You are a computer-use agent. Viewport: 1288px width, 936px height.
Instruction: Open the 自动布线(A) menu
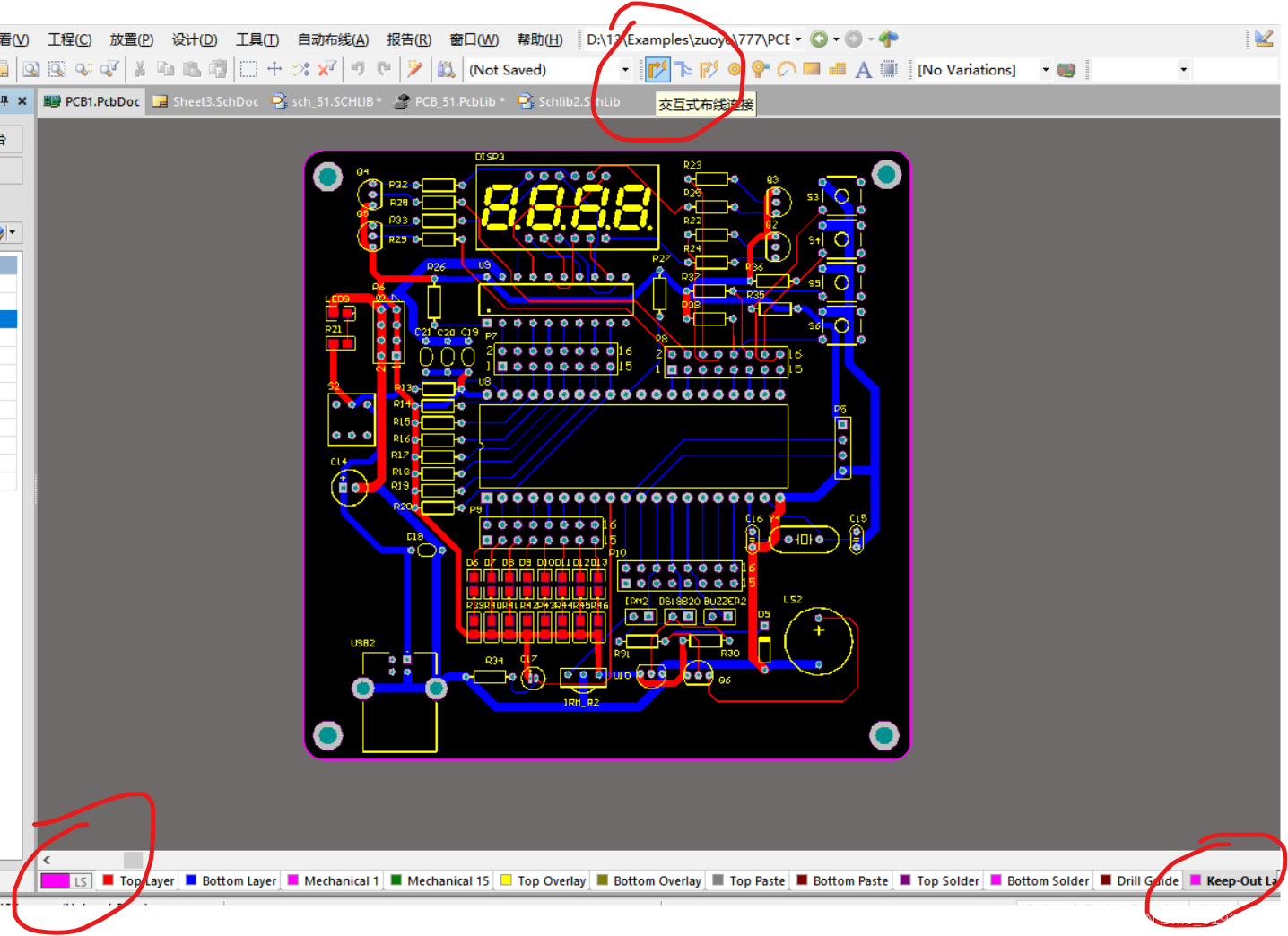point(333,39)
